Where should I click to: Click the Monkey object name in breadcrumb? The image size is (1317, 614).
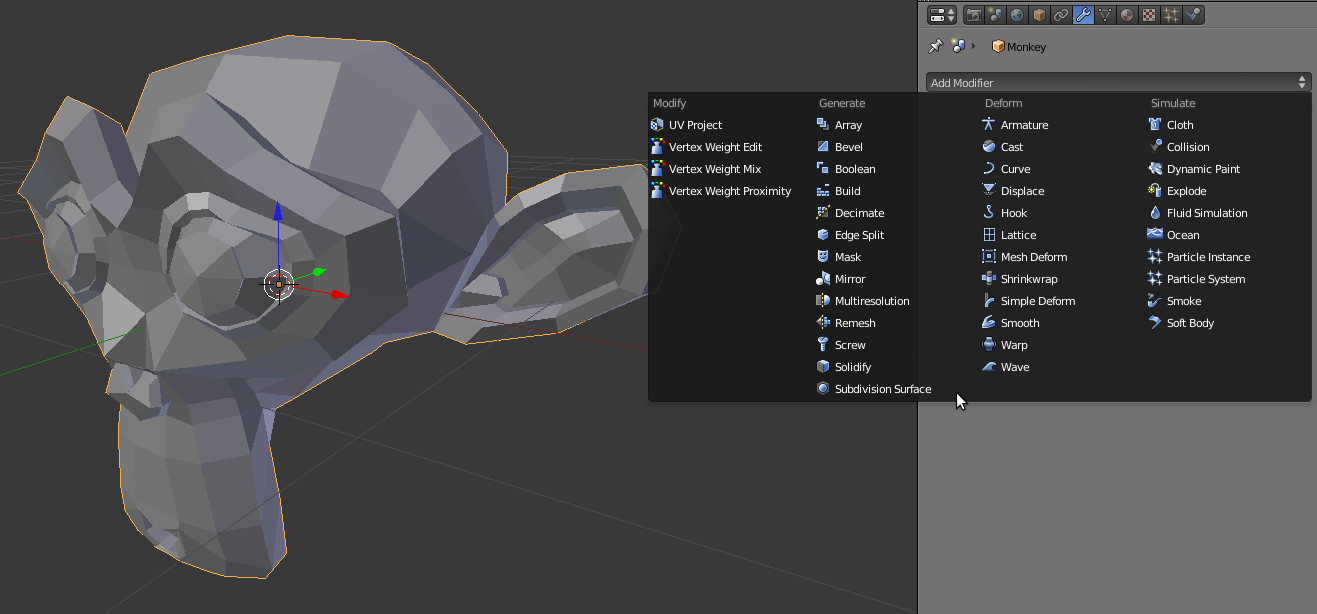(1025, 47)
